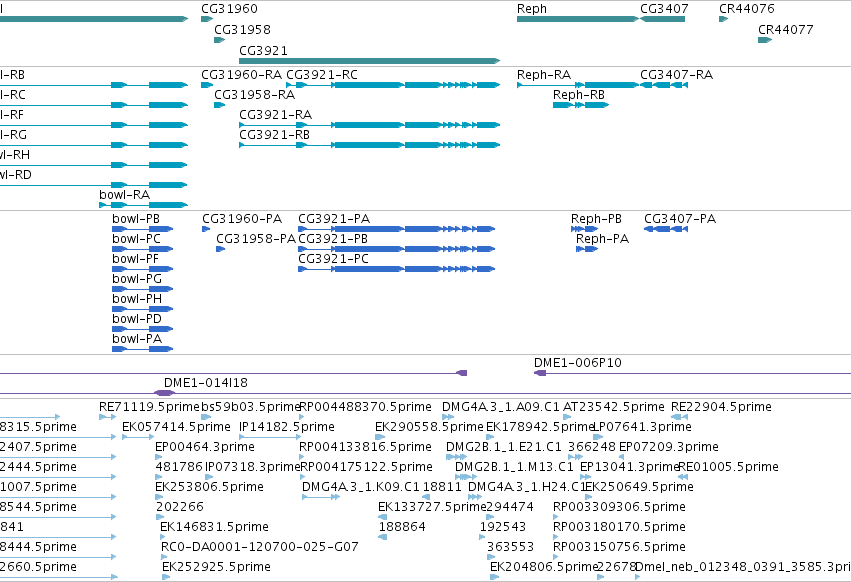851x582 pixels.
Task: Select the Reph-PA protein feature
Action: click(x=587, y=249)
